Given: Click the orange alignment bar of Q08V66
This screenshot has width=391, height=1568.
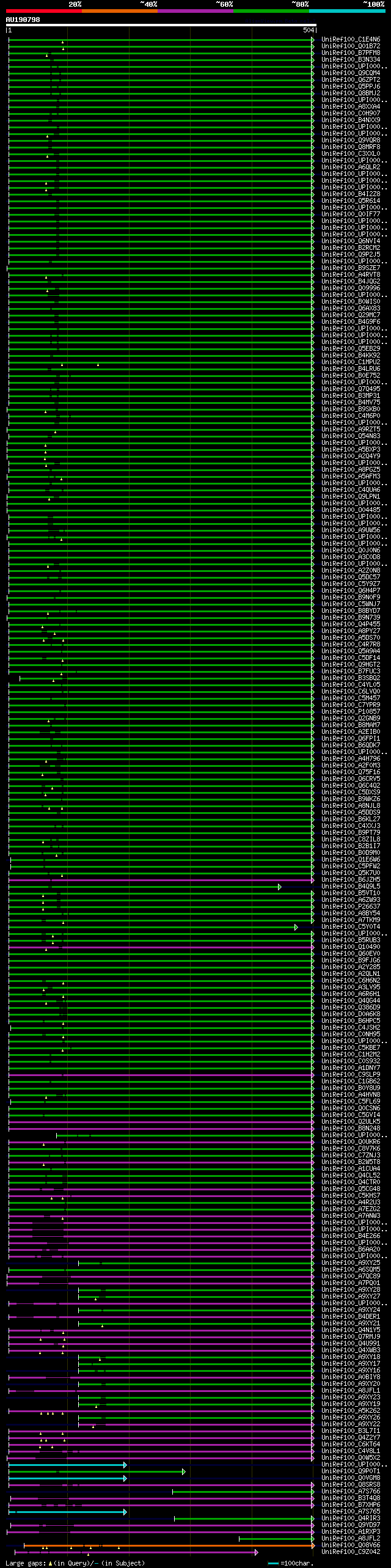Looking at the screenshot, I should tap(168, 1545).
